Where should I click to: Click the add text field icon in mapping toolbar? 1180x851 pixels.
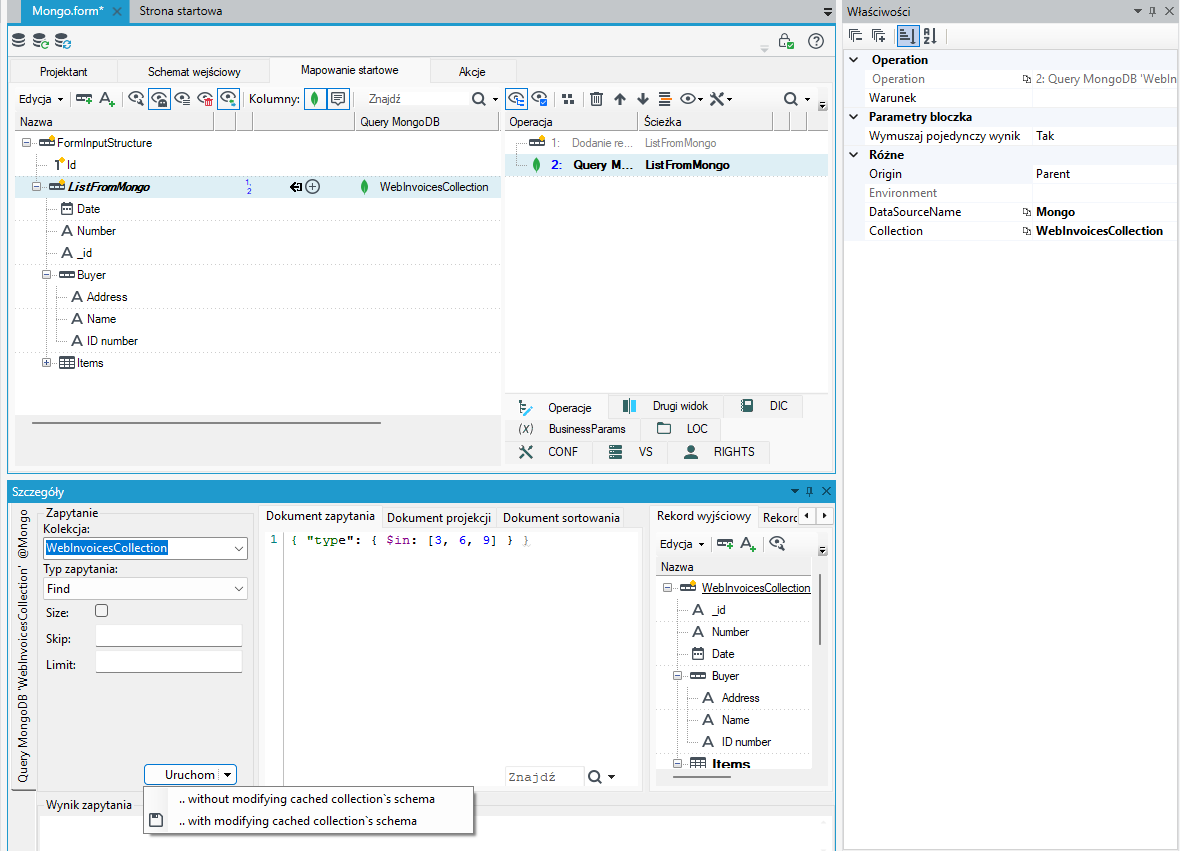point(107,99)
